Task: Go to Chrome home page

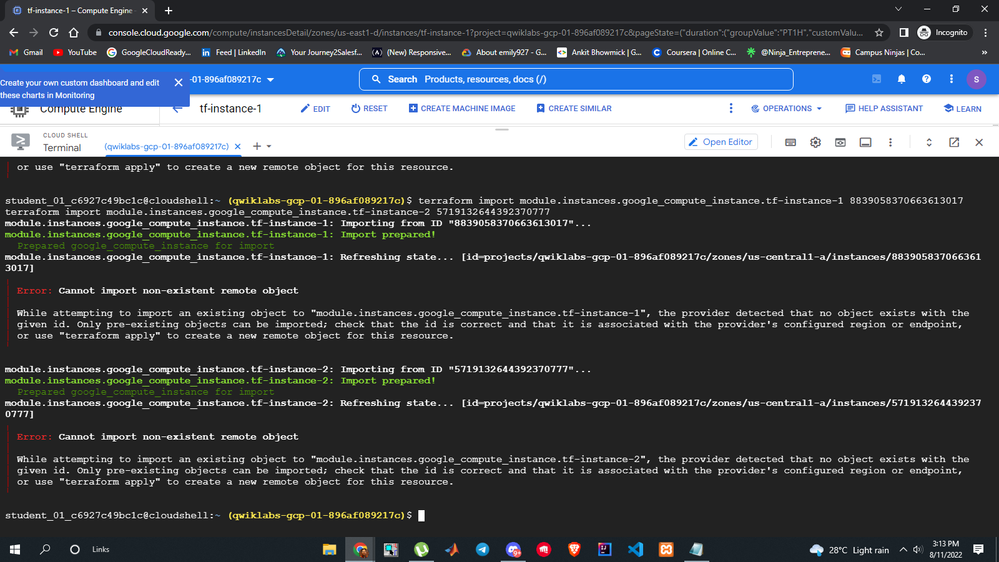Action: tap(73, 32)
